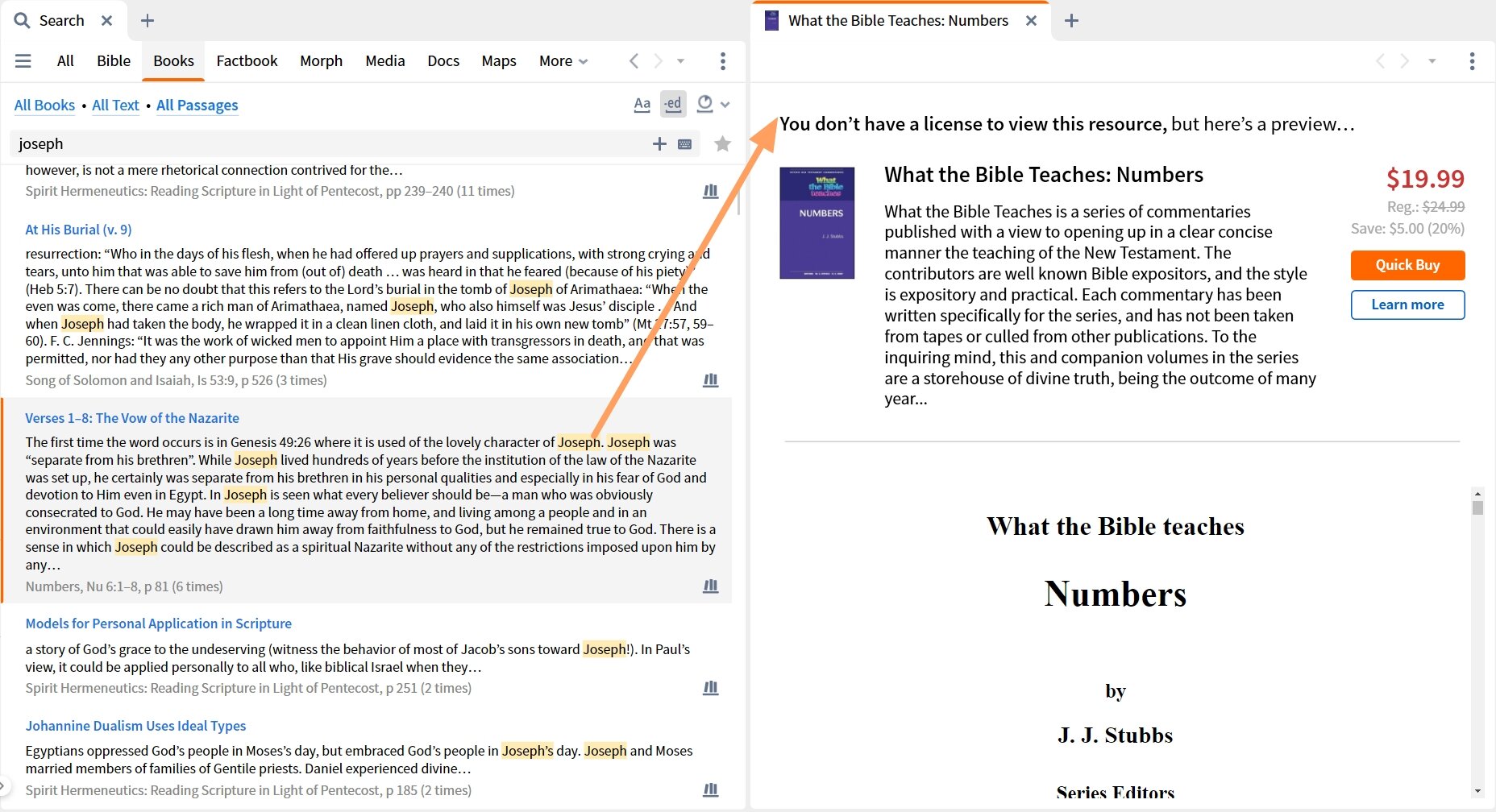The width and height of the screenshot is (1496, 812).
Task: Click the Numbers book cover thumbnail
Action: coord(817,223)
